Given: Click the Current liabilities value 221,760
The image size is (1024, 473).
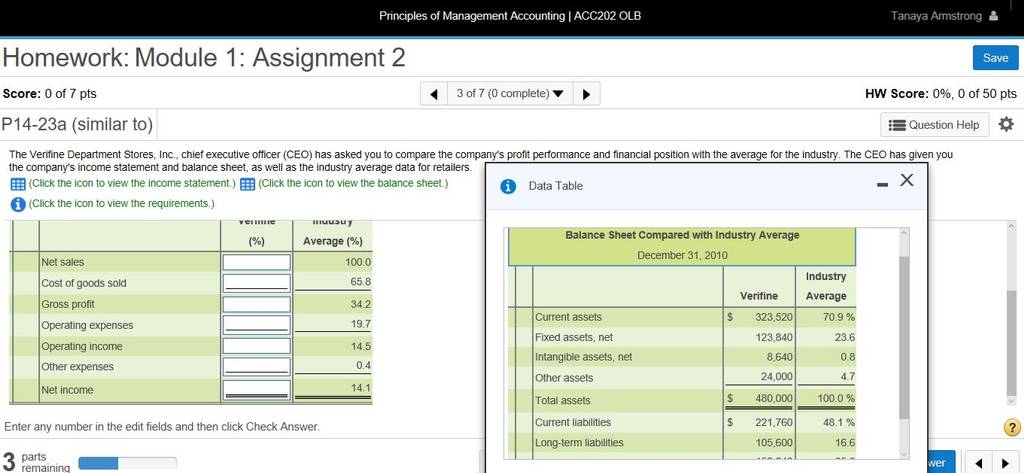Looking at the screenshot, I should 773,422.
